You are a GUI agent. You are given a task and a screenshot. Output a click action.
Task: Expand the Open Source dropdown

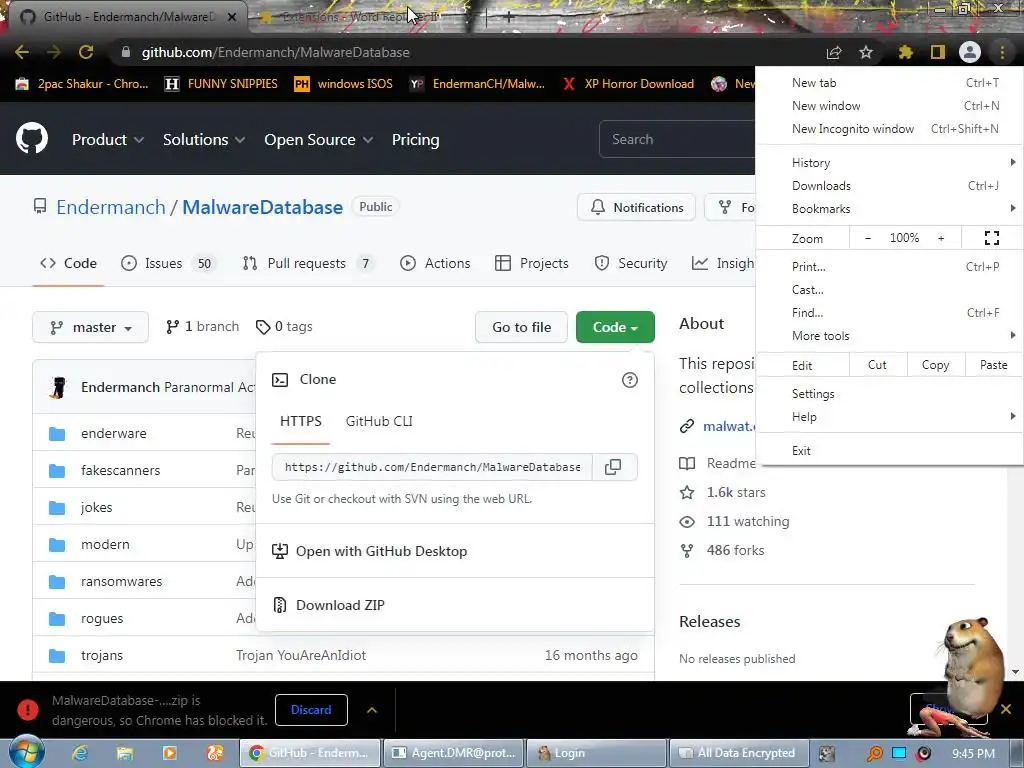coord(319,140)
